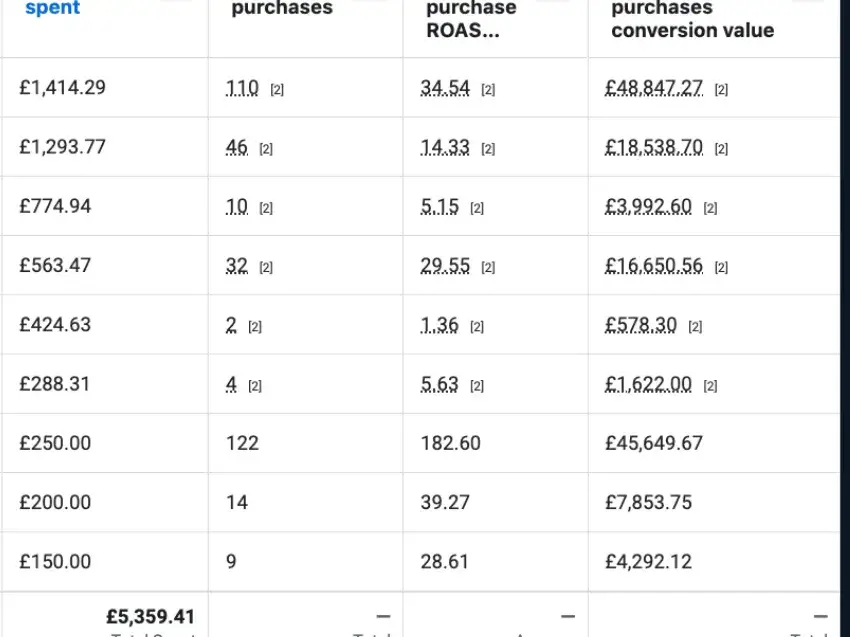Click the purchases column header
Screen dimensions: 850x637
point(282,8)
